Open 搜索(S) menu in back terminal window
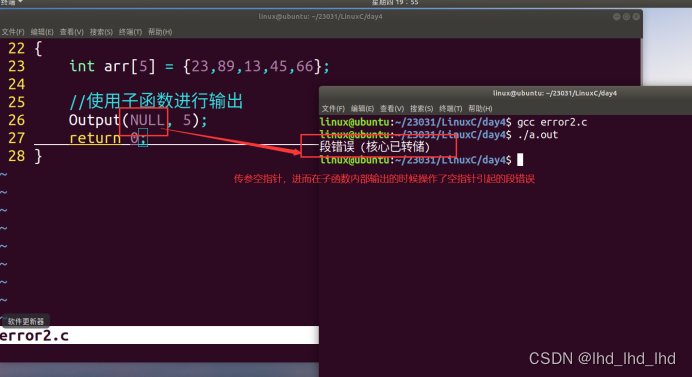692x377 pixels. click(101, 32)
